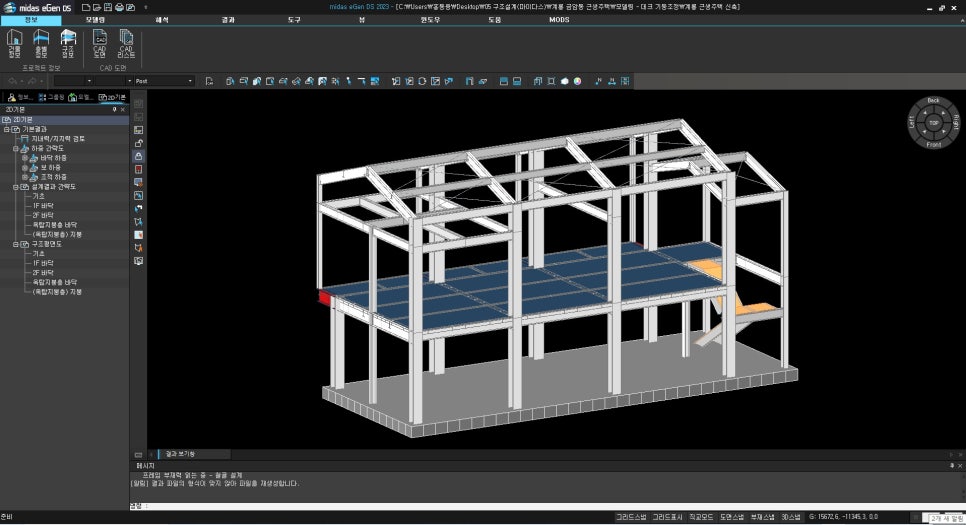
Task: Collapse the 구조평면도 tree node
Action: pos(16,244)
